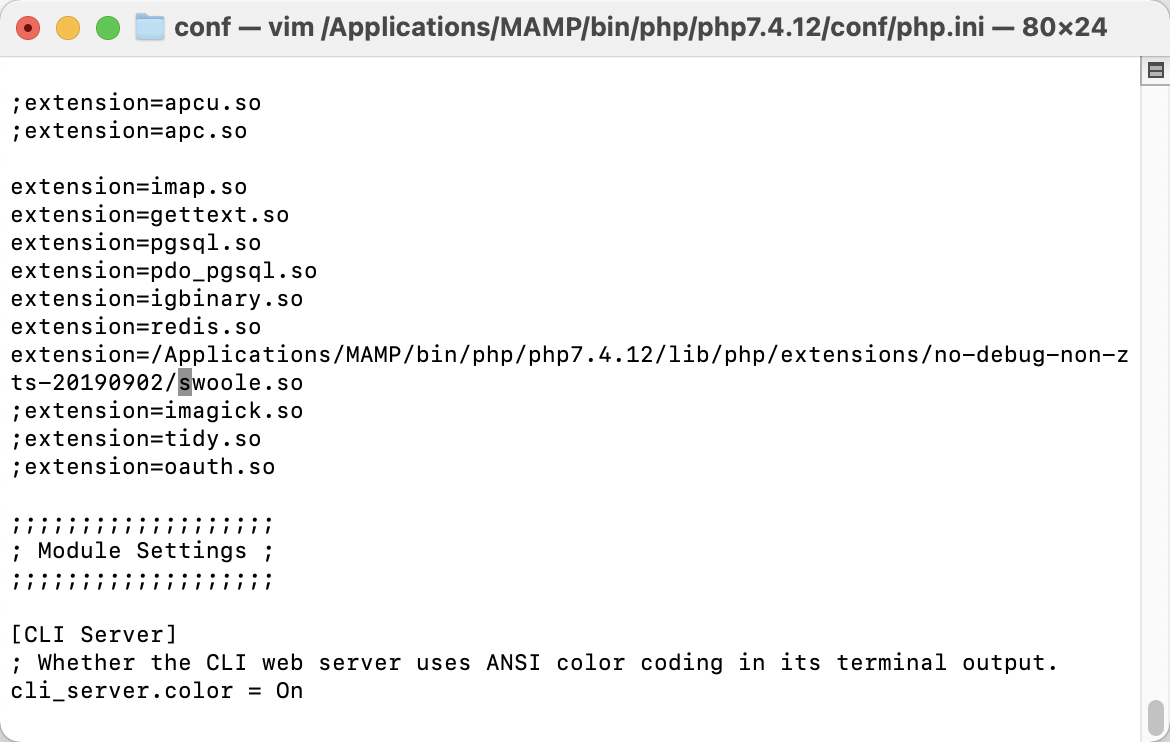The height and width of the screenshot is (742, 1170).
Task: Click the ;extension=imagick.so line
Action: pyautogui.click(x=157, y=411)
